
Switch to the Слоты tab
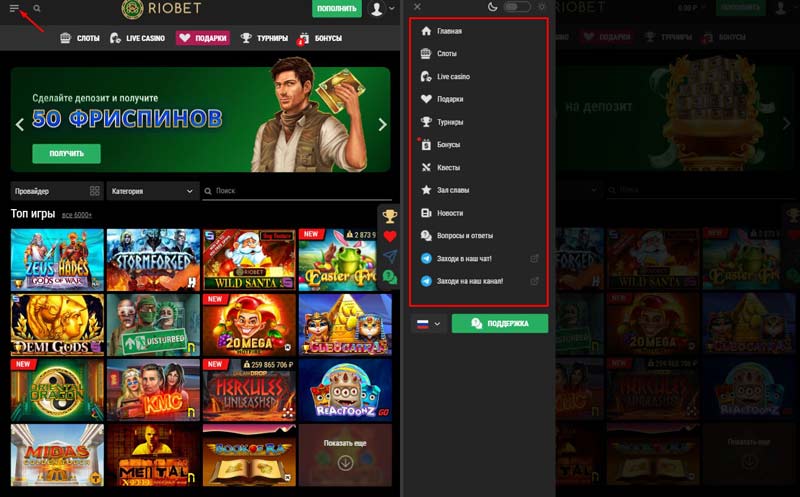pos(80,38)
